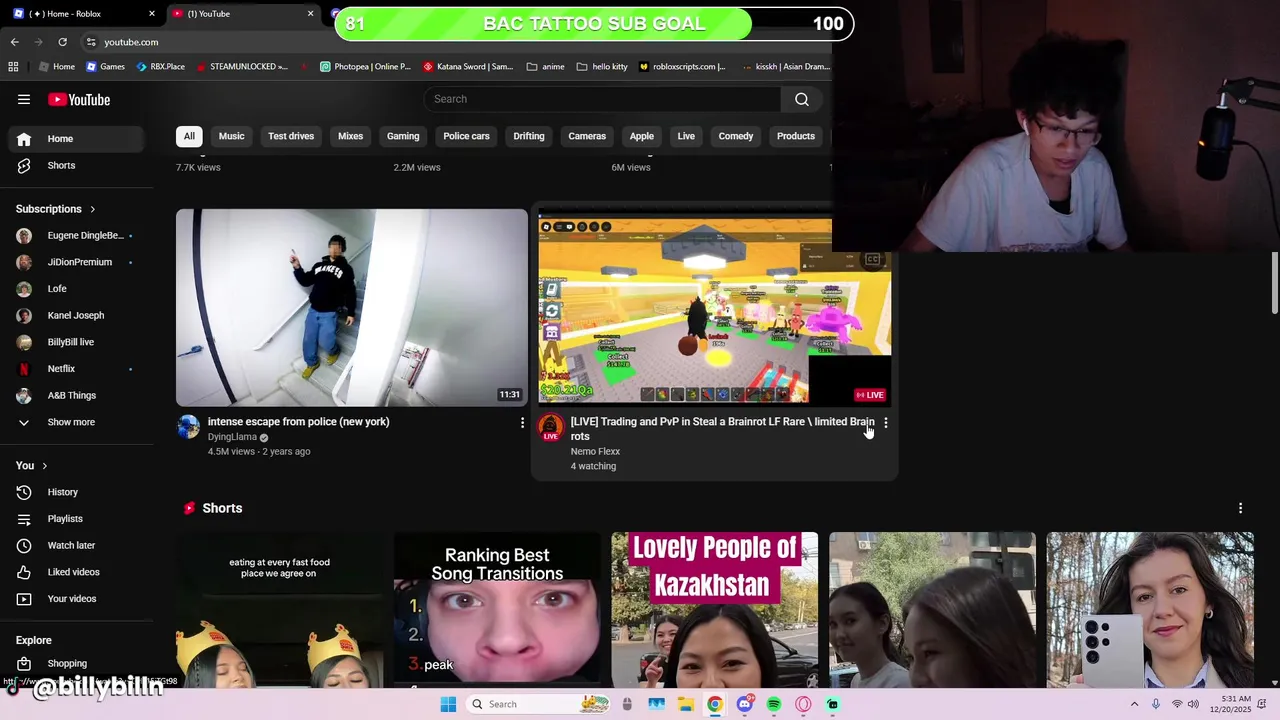The width and height of the screenshot is (1280, 720).
Task: Open the Shorts shelf options menu
Action: [x=1240, y=508]
